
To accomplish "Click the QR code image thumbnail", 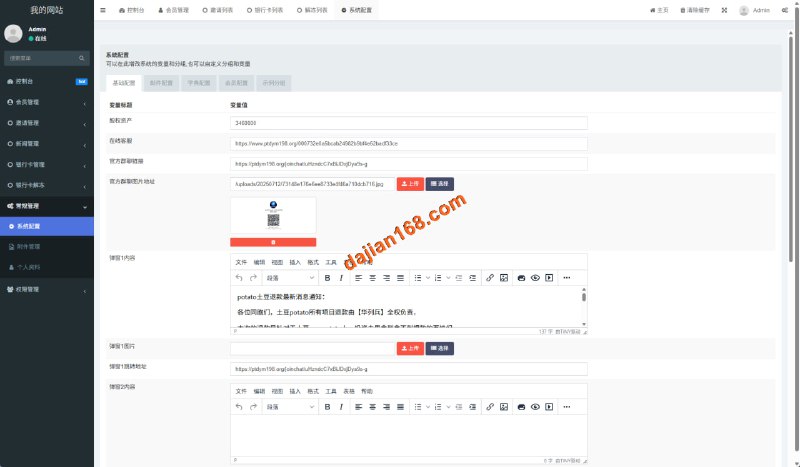I will point(273,215).
